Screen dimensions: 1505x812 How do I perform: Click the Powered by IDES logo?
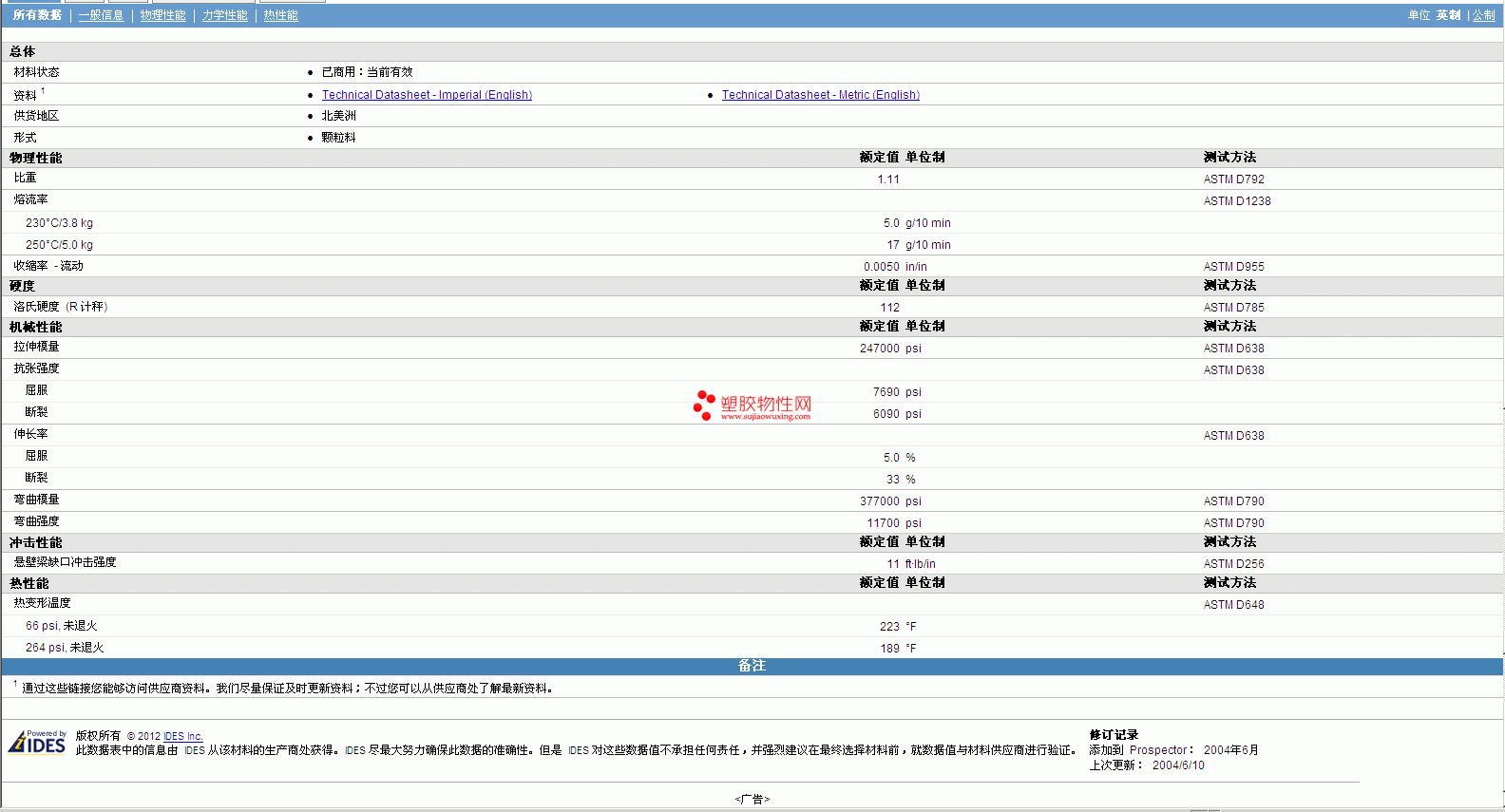pos(38,742)
